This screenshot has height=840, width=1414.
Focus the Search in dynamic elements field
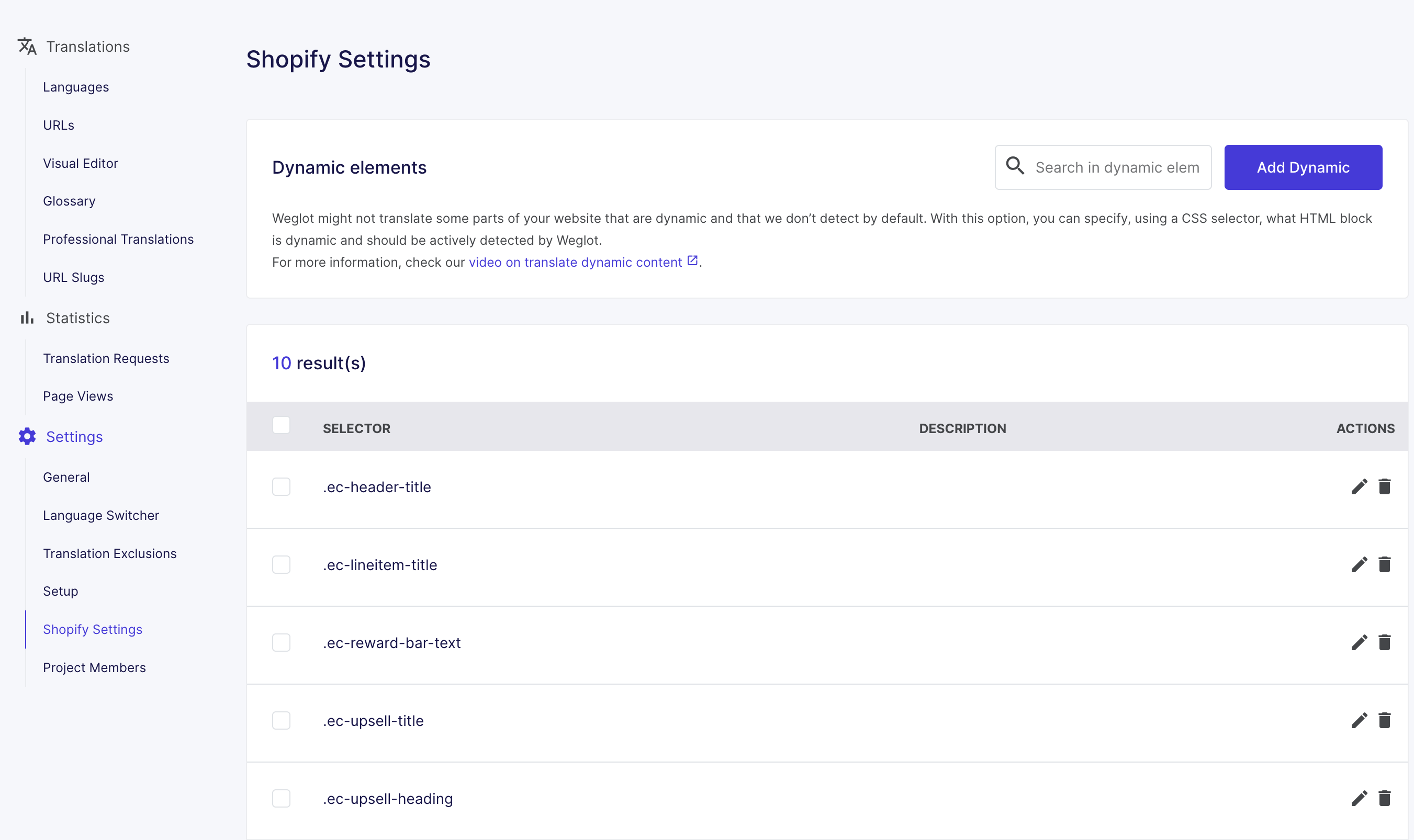coord(1103,167)
